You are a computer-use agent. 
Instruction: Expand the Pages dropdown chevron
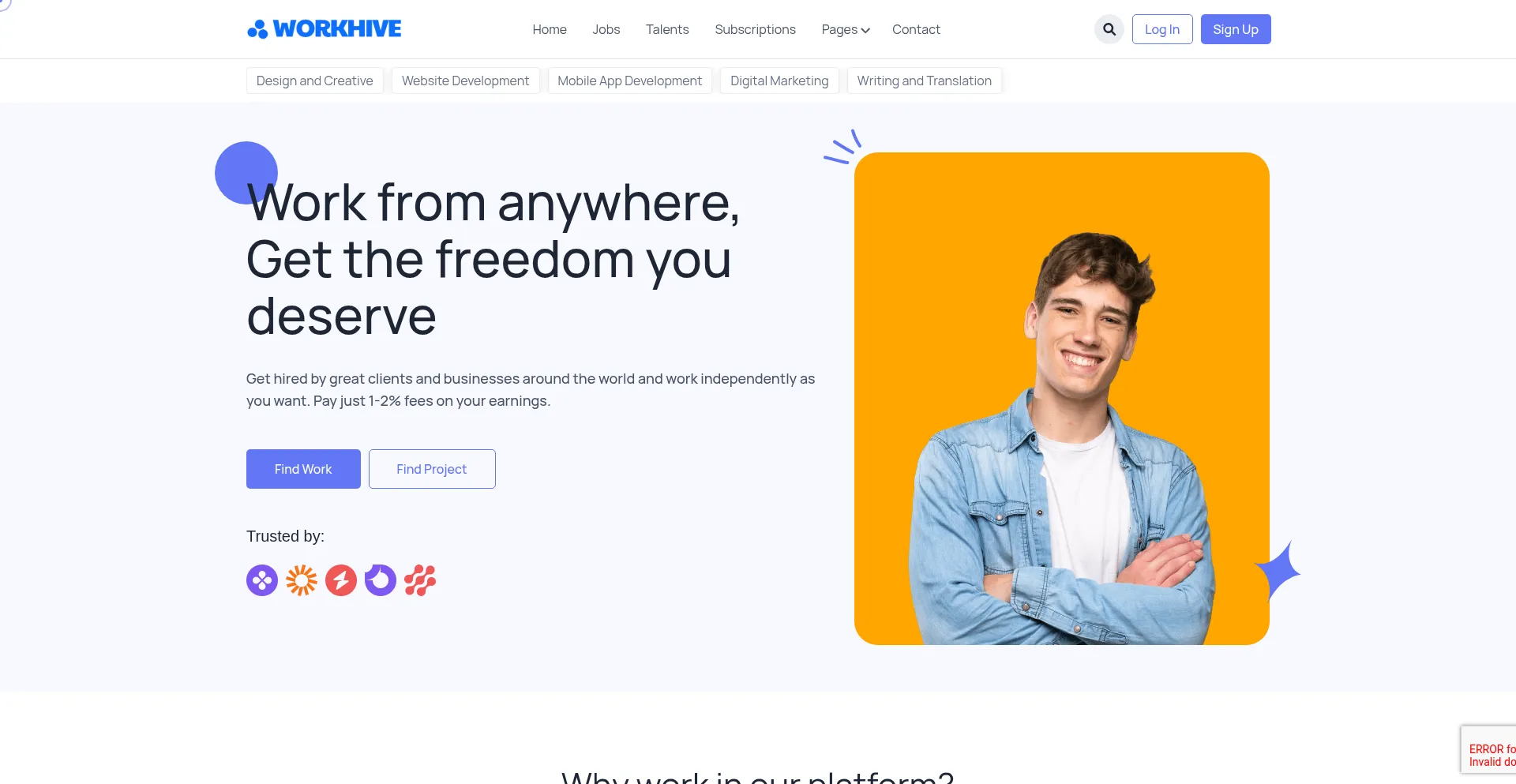point(865,30)
